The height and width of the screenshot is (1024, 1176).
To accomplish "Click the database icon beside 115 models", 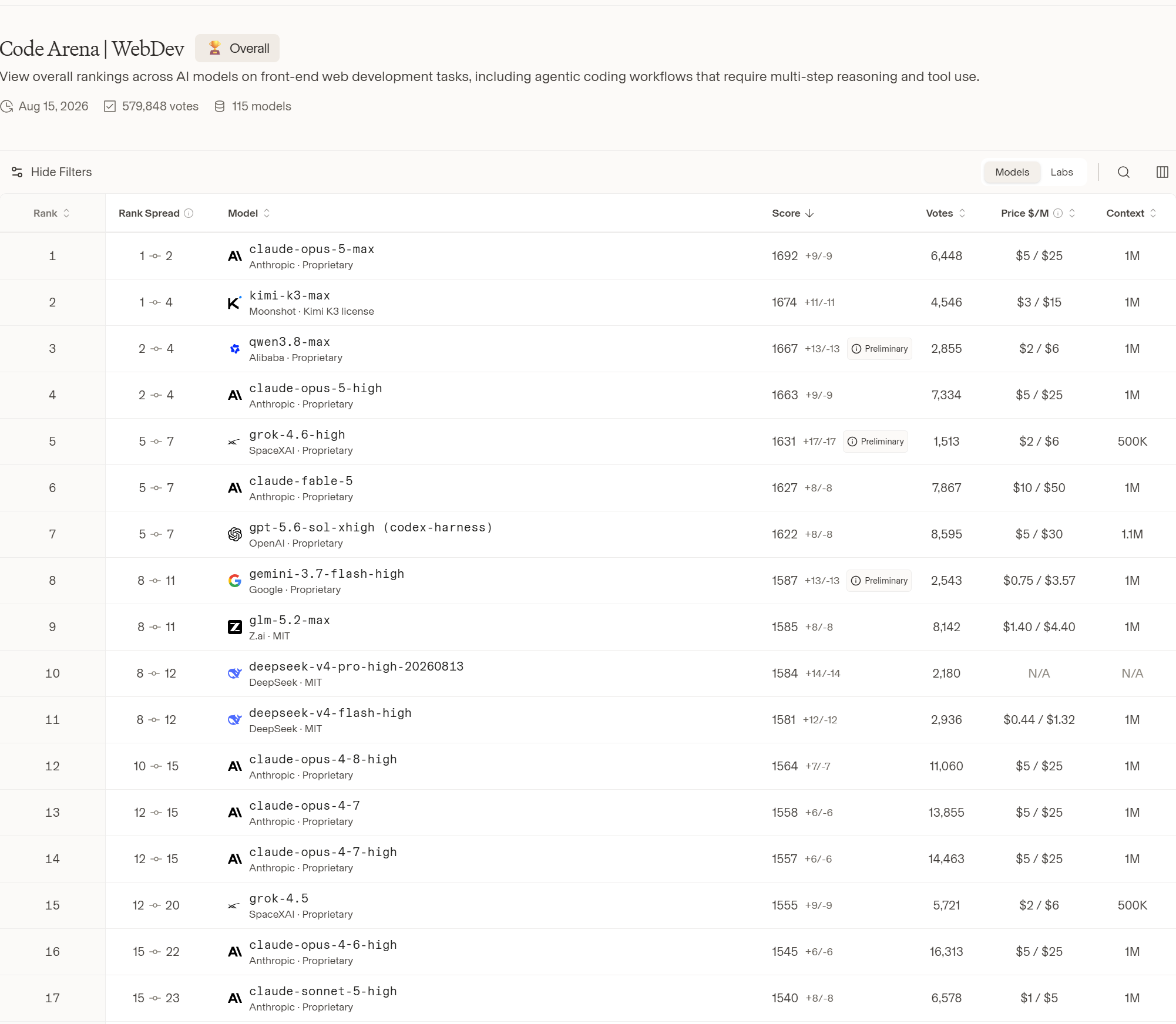I will pos(220,106).
